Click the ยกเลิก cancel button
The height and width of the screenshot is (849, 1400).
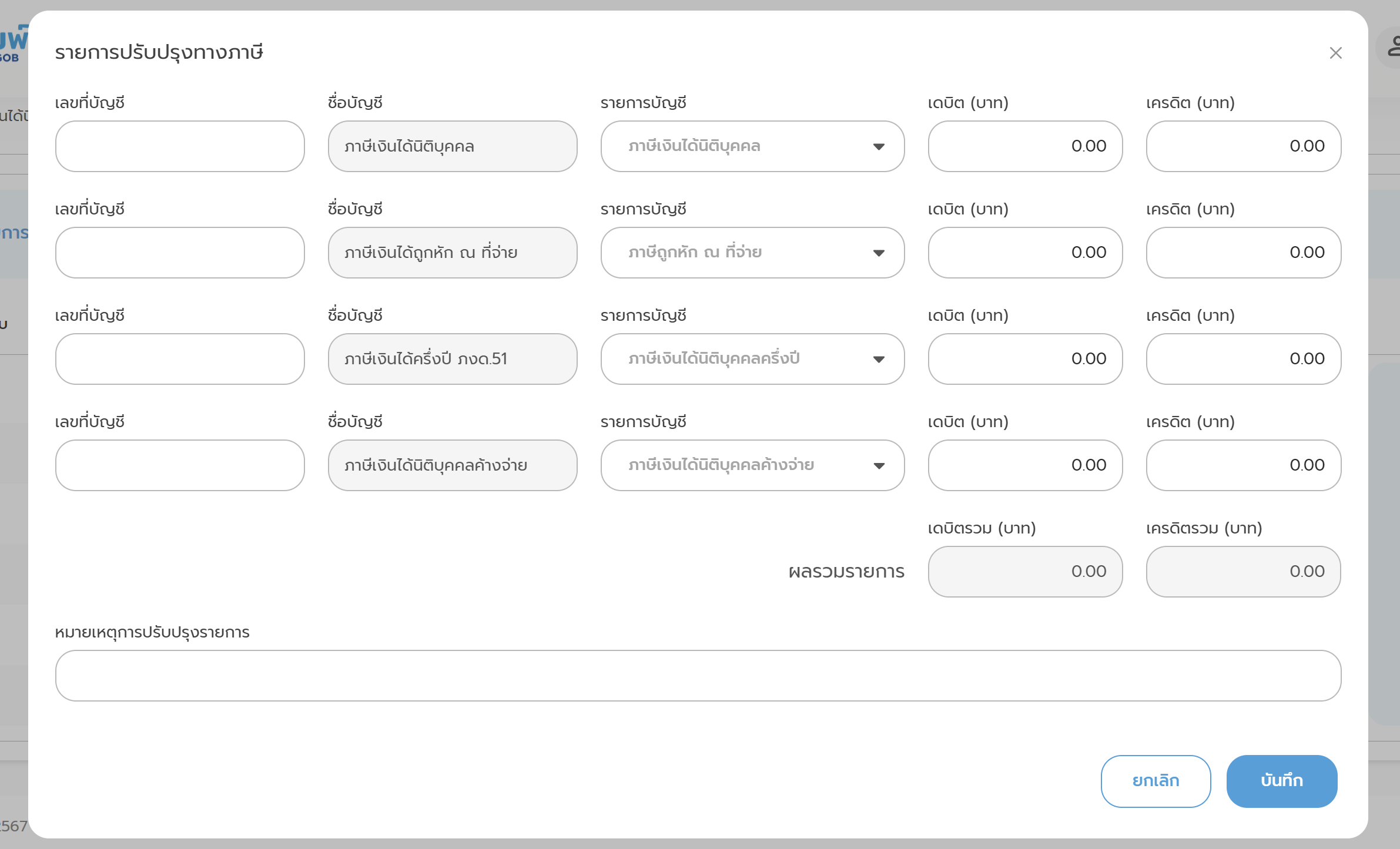[x=1155, y=781]
